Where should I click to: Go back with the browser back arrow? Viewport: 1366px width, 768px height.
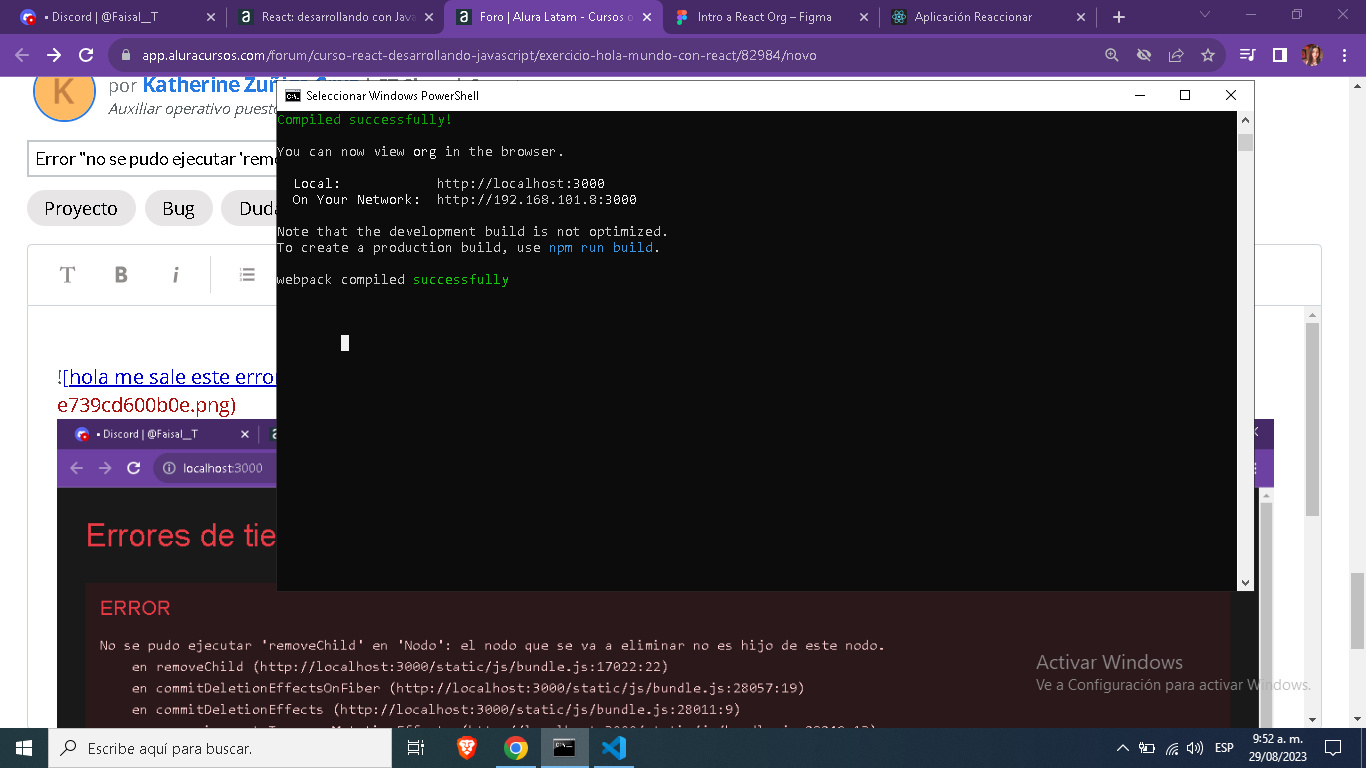pos(22,55)
